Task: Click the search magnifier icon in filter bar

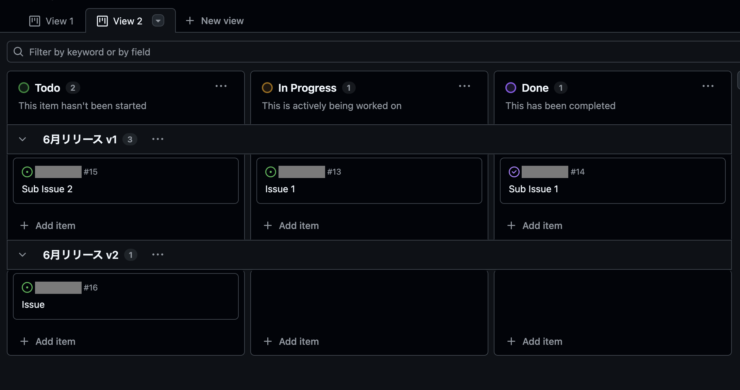Action: (x=18, y=52)
